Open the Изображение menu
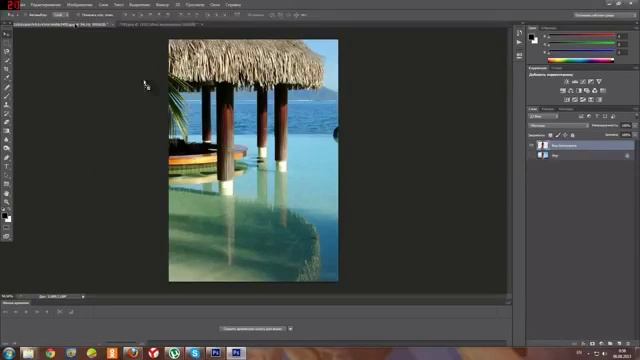The height and width of the screenshot is (360, 640). tap(80, 5)
